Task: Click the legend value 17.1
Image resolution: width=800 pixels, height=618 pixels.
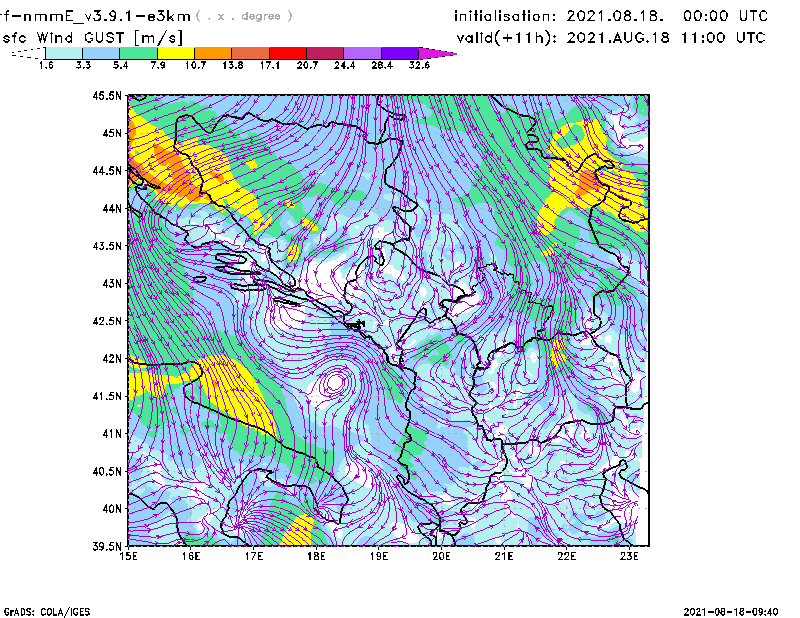Action: click(x=270, y=65)
